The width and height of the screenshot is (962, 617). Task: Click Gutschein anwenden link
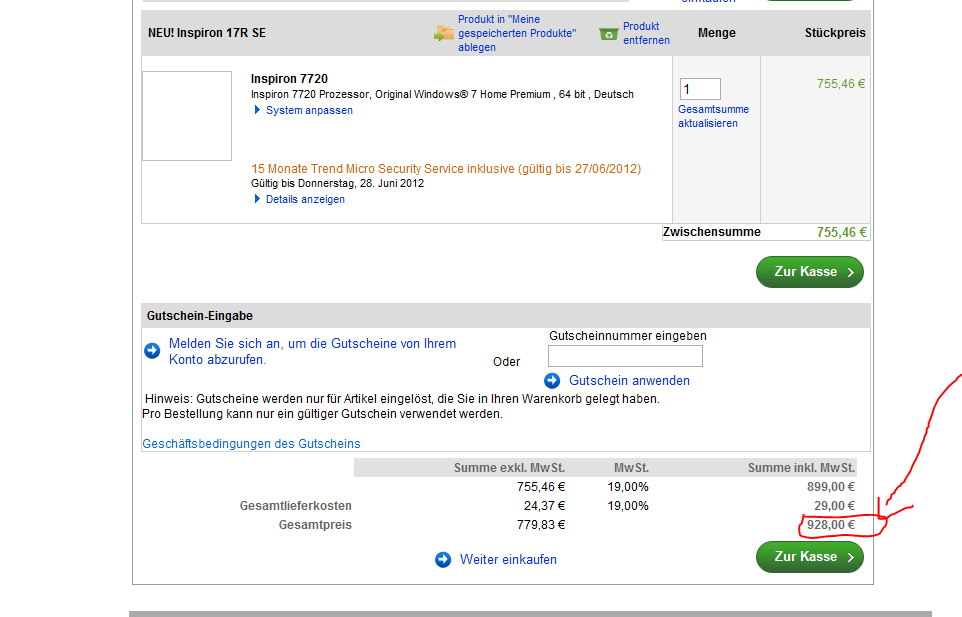(x=629, y=380)
